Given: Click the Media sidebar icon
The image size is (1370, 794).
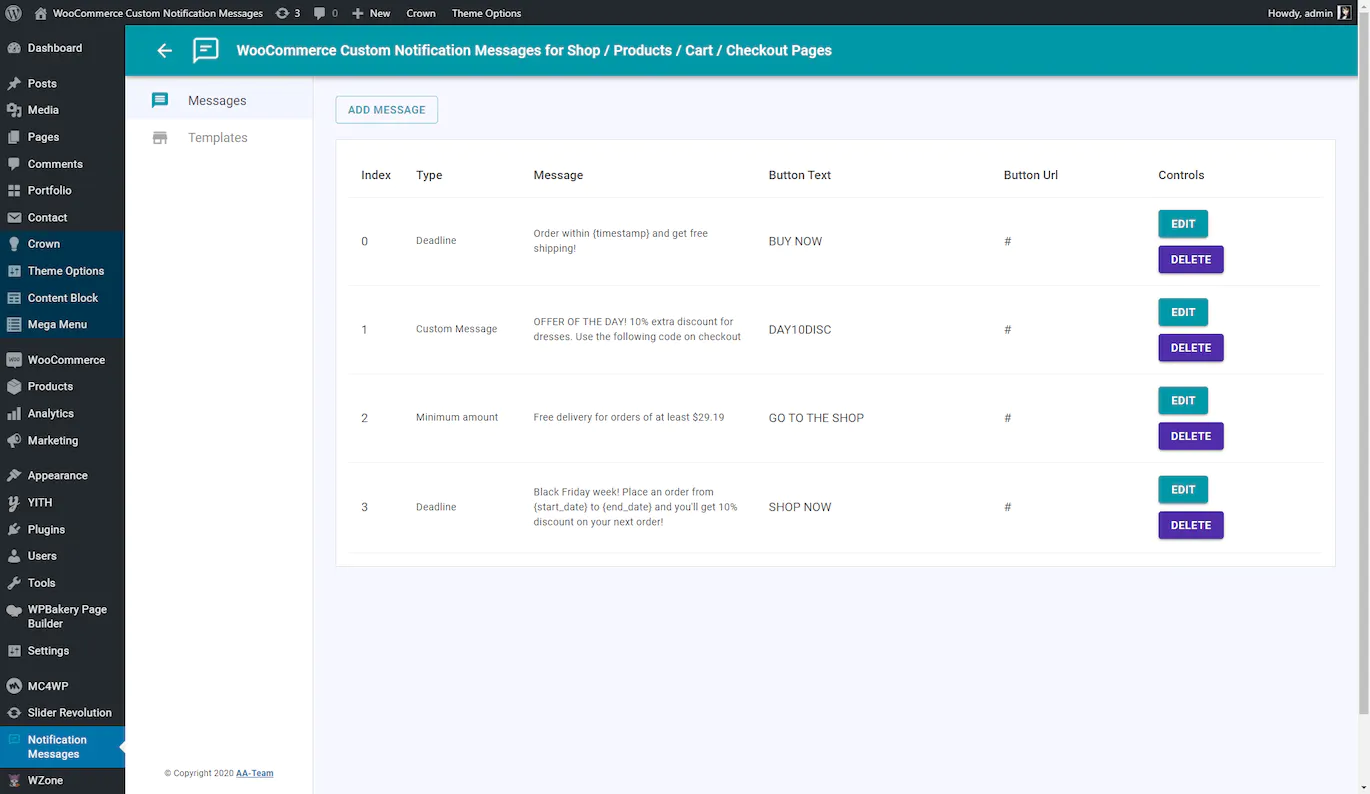Looking at the screenshot, I should coord(14,110).
